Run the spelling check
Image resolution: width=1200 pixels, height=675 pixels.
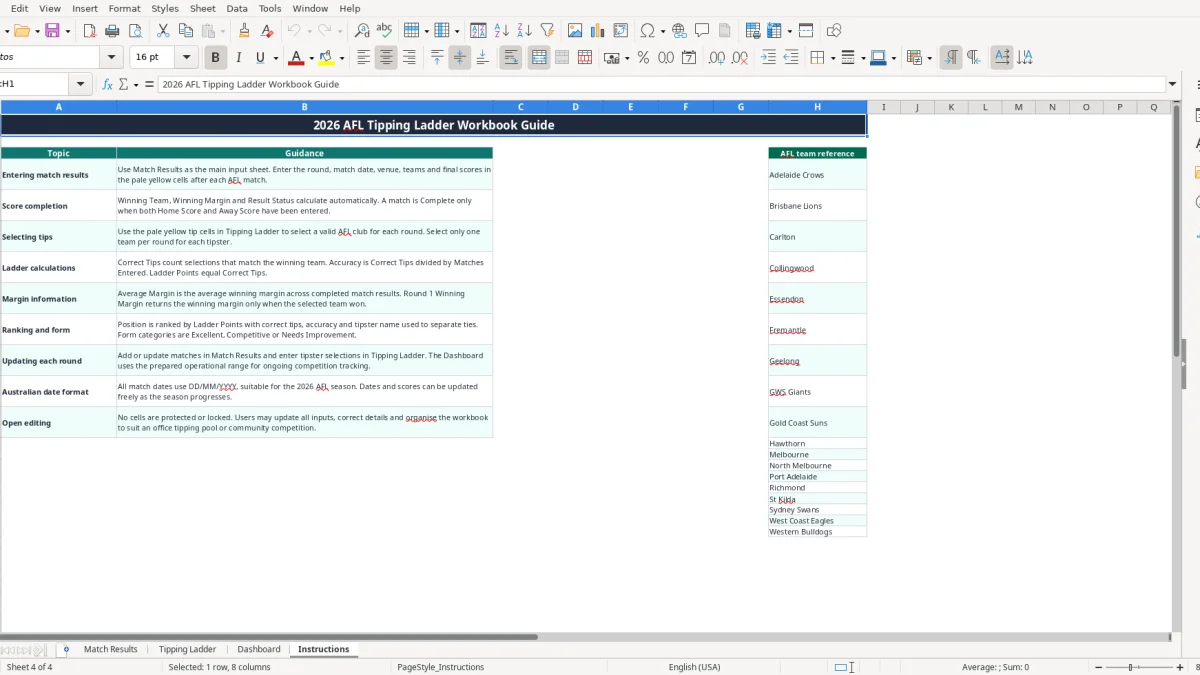[x=384, y=31]
